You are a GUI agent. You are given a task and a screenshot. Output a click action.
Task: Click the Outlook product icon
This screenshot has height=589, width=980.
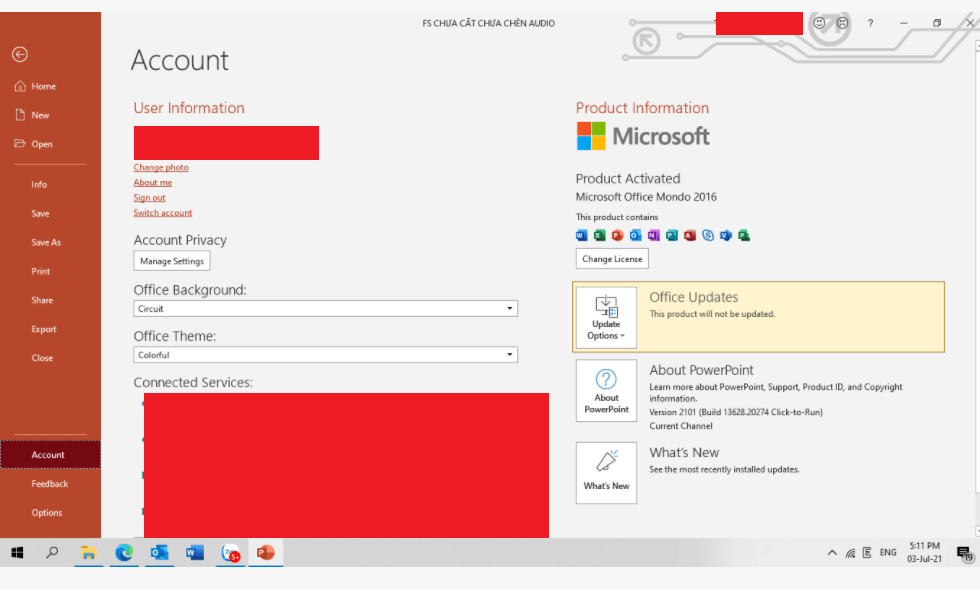tap(636, 235)
